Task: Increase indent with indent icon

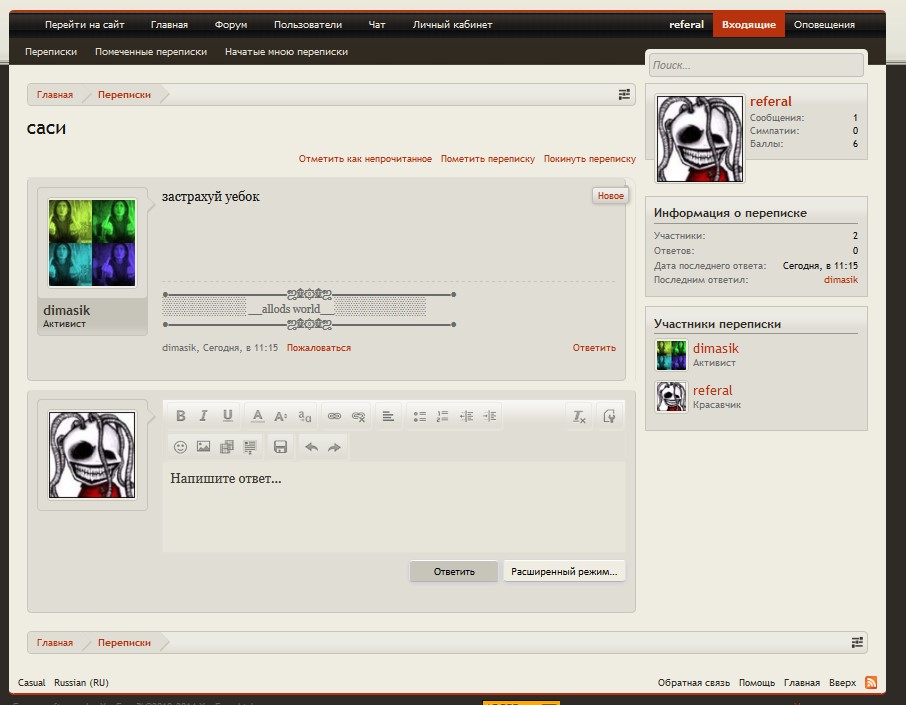Action: point(489,416)
